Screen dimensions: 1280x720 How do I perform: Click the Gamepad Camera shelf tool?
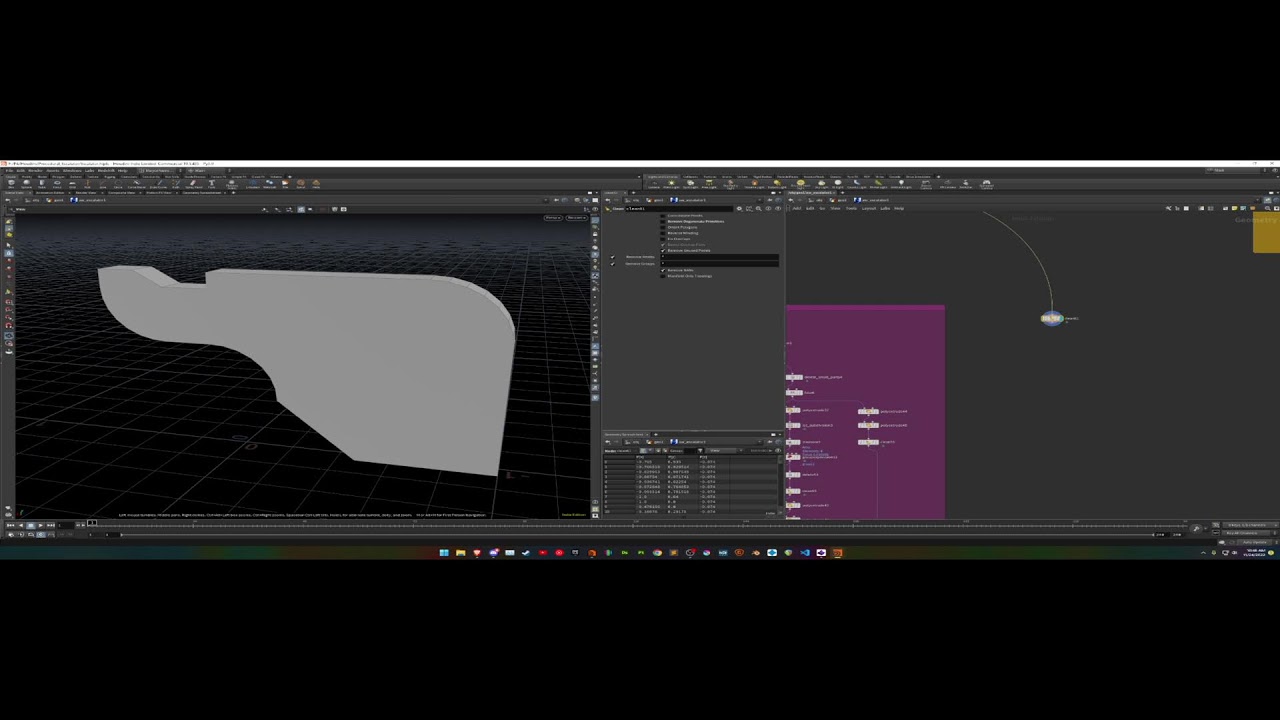[x=987, y=184]
